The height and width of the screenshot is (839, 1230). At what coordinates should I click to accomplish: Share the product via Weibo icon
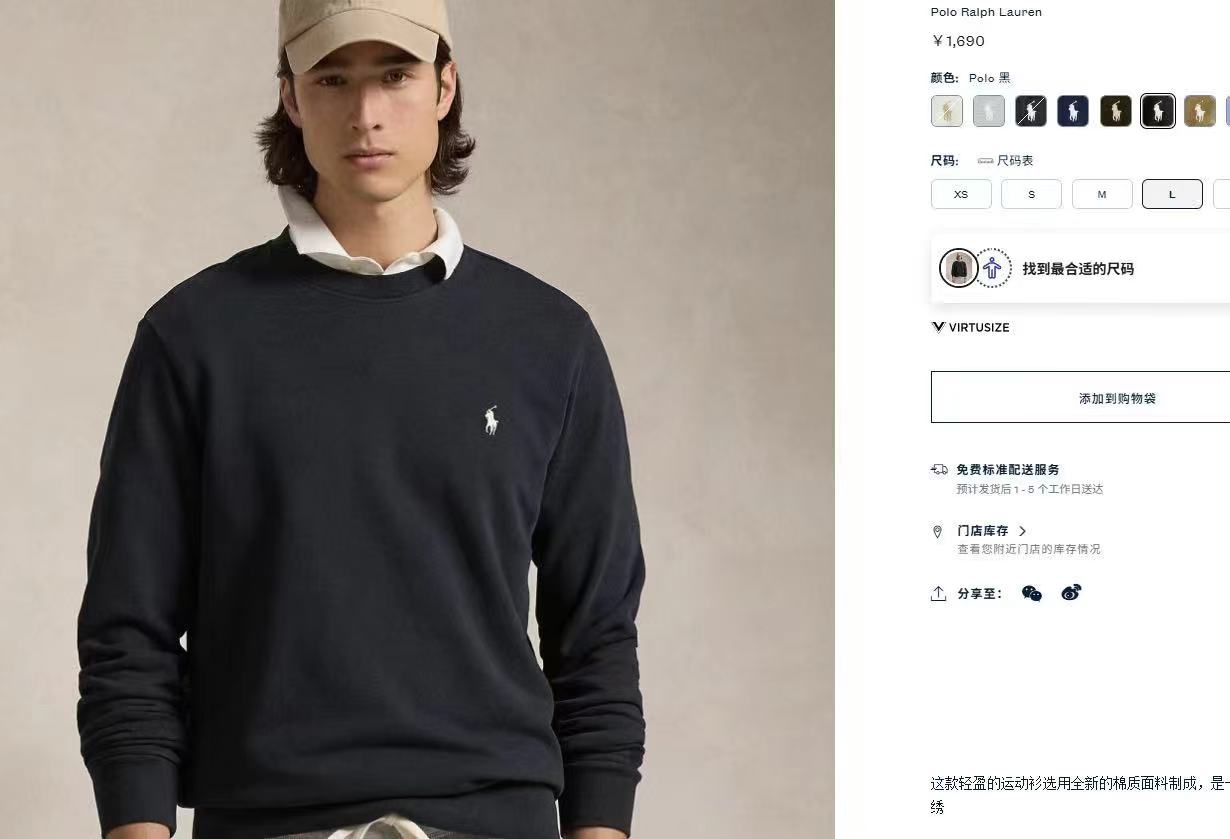1071,593
